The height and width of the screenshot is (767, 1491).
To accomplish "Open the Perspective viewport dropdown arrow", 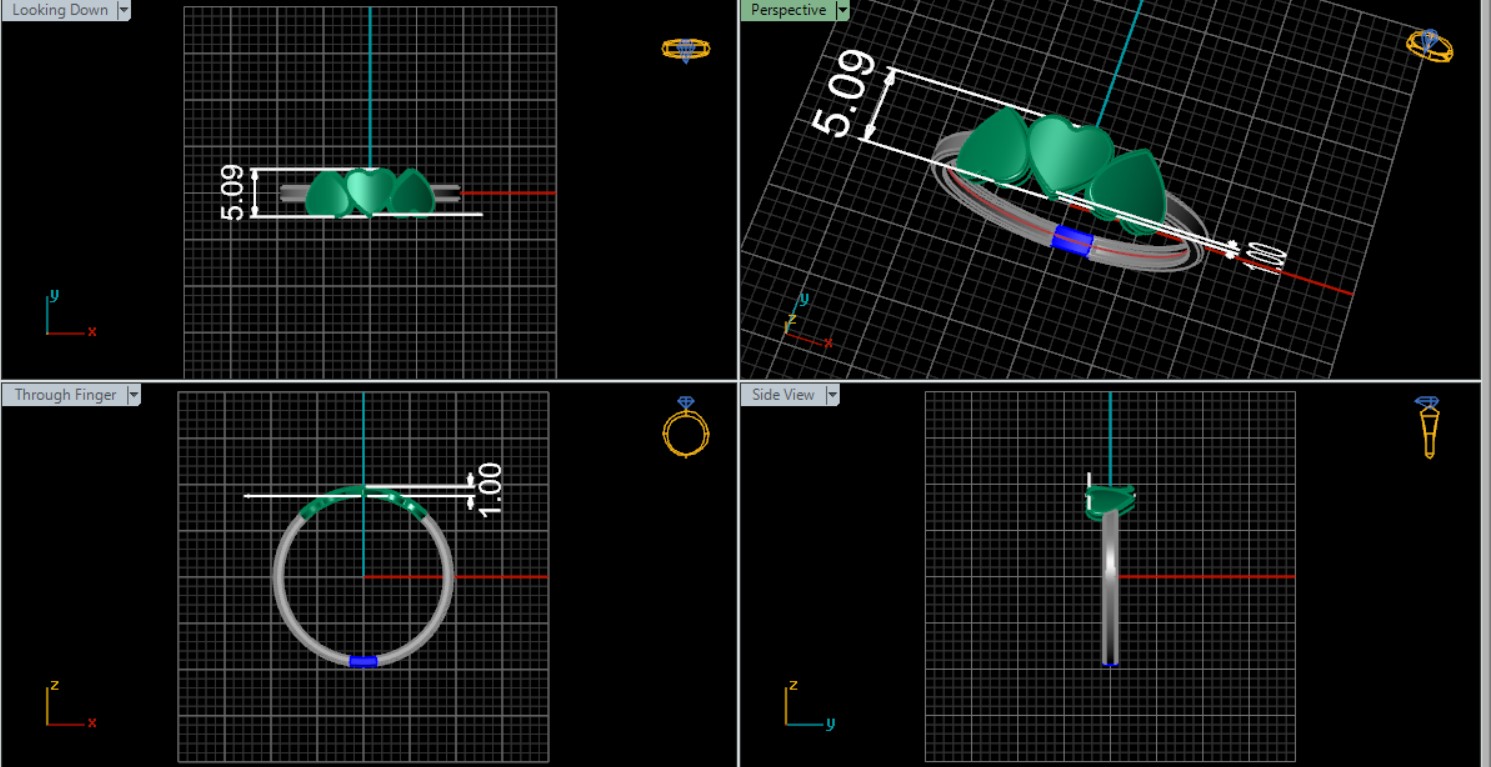I will point(842,10).
